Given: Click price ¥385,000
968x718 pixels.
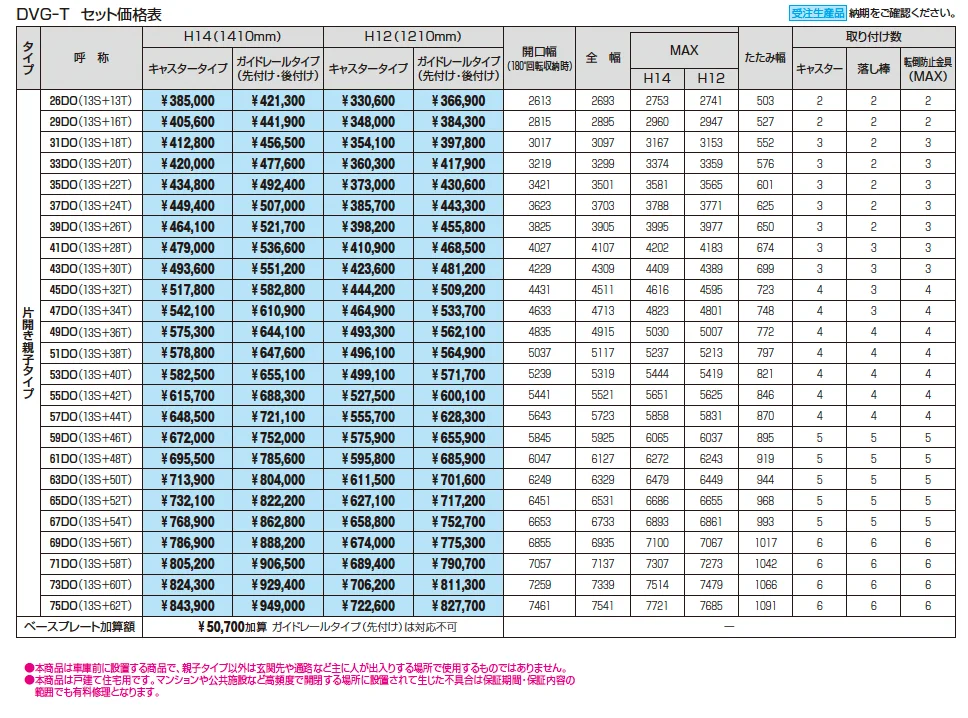Looking at the screenshot, I should click(x=188, y=101).
